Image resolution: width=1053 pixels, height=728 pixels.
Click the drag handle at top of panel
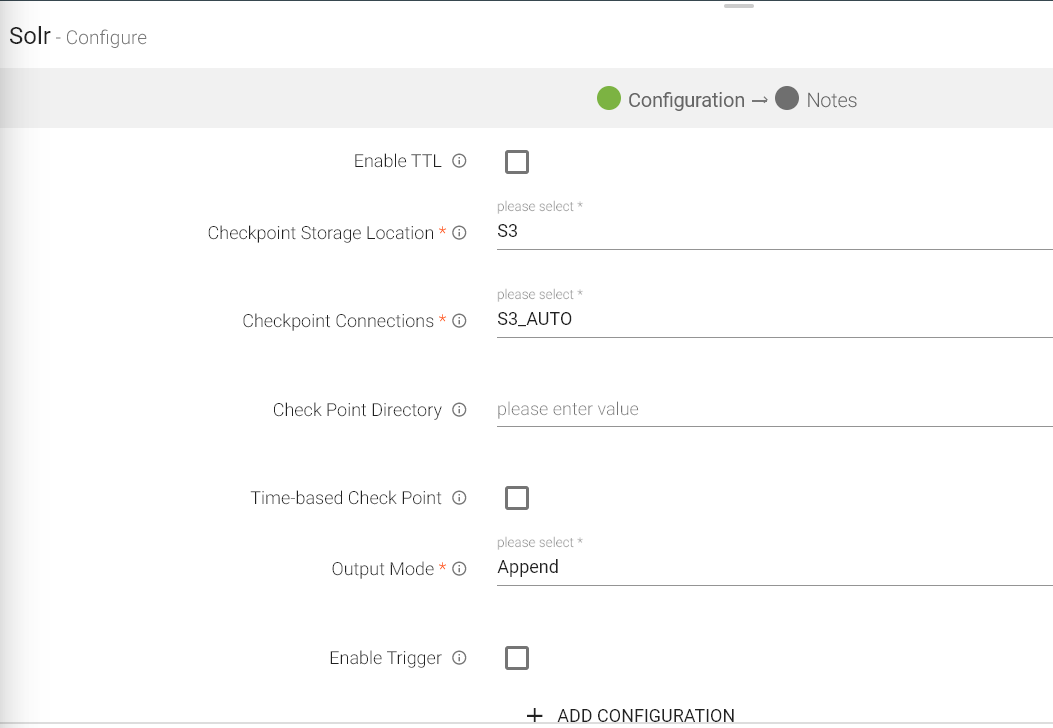739,6
